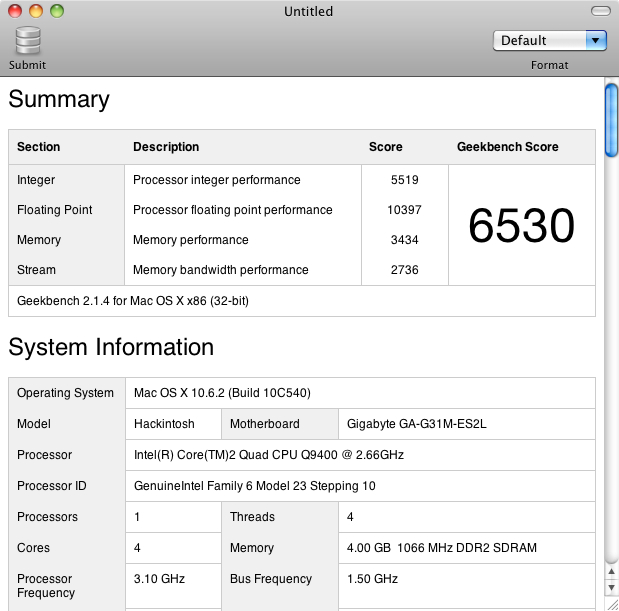Image resolution: width=619 pixels, height=611 pixels.
Task: Click the Geekbench Score column header
Action: pyautogui.click(x=508, y=147)
